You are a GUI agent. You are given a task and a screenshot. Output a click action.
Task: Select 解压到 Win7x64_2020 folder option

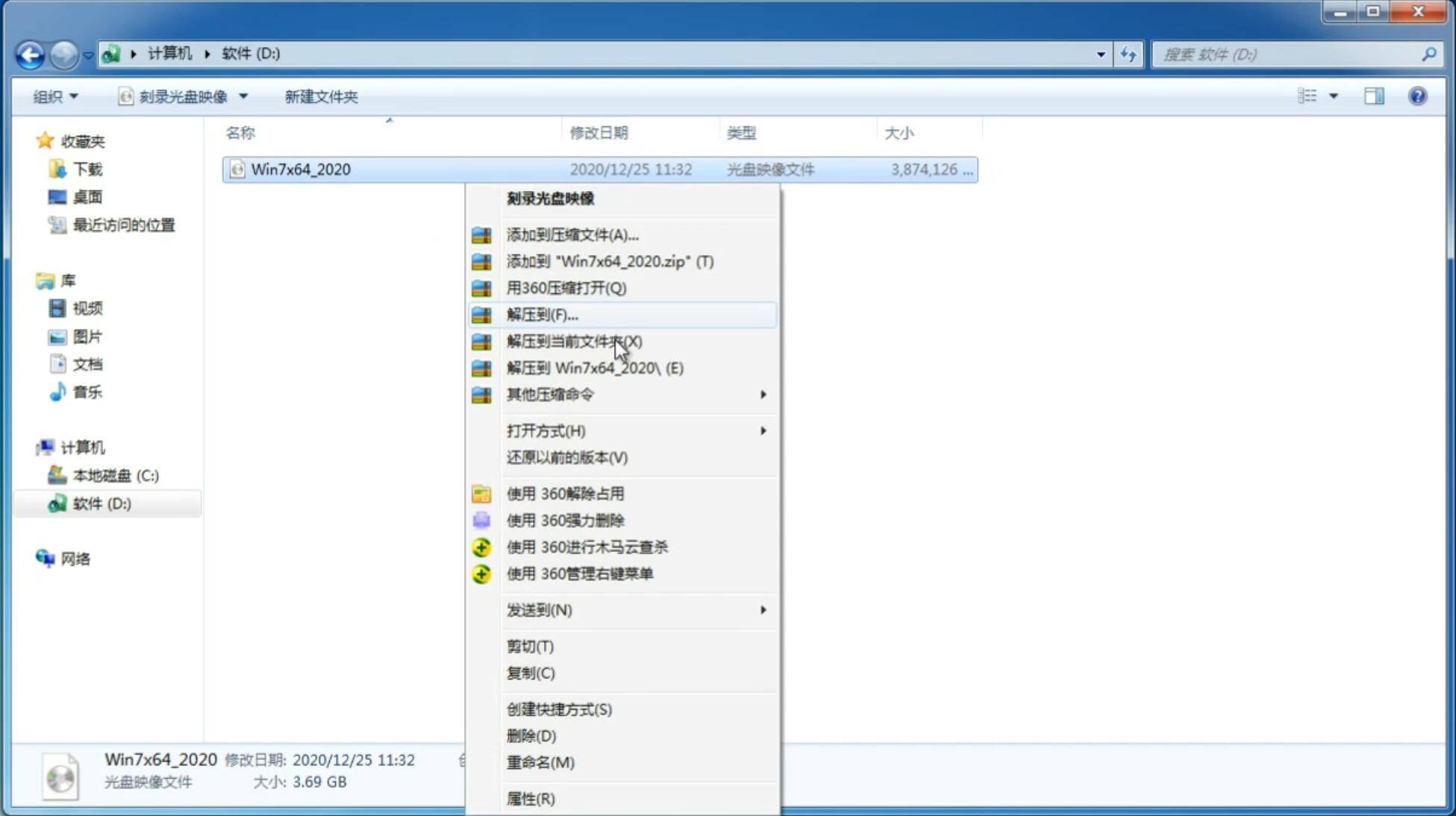click(x=595, y=367)
